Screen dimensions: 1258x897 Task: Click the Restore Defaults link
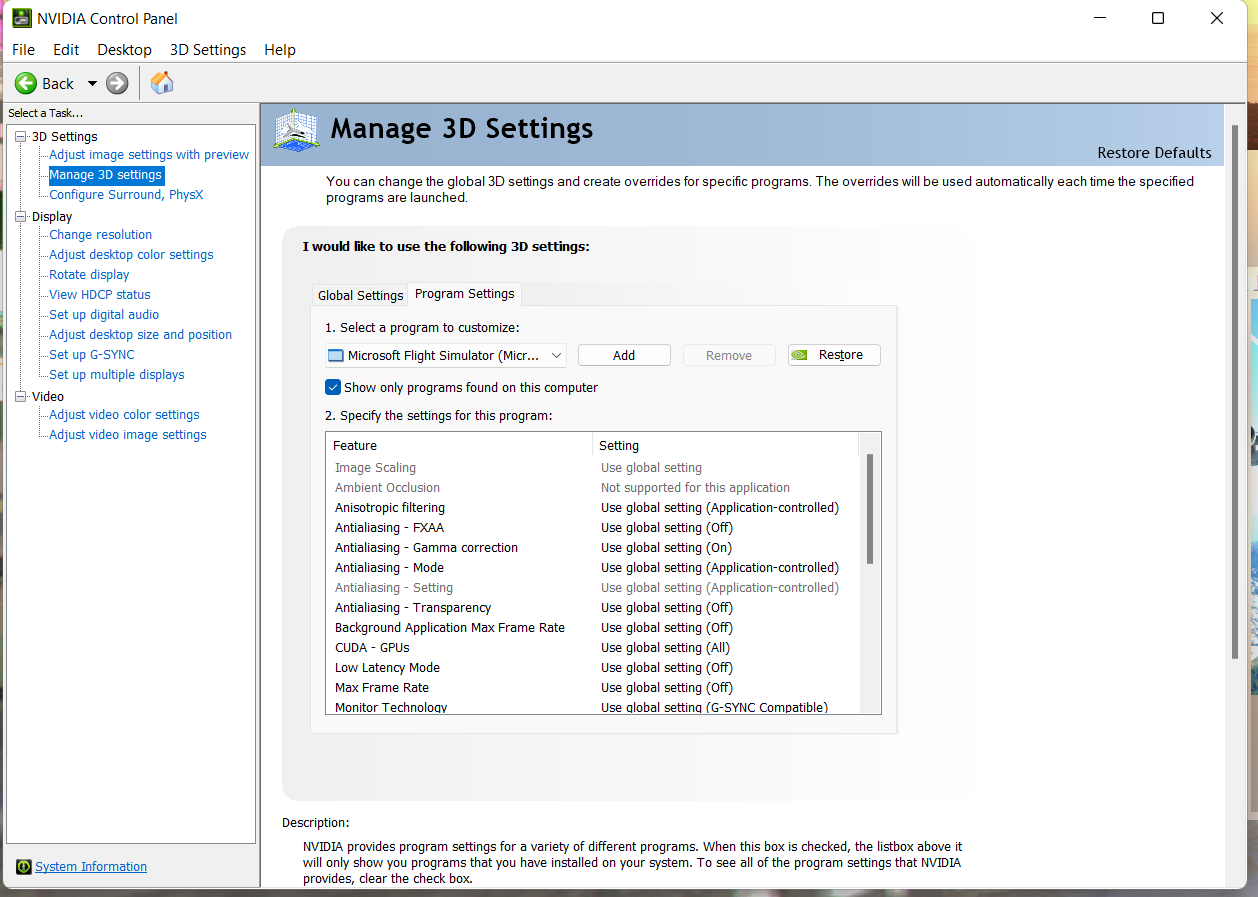click(1154, 153)
